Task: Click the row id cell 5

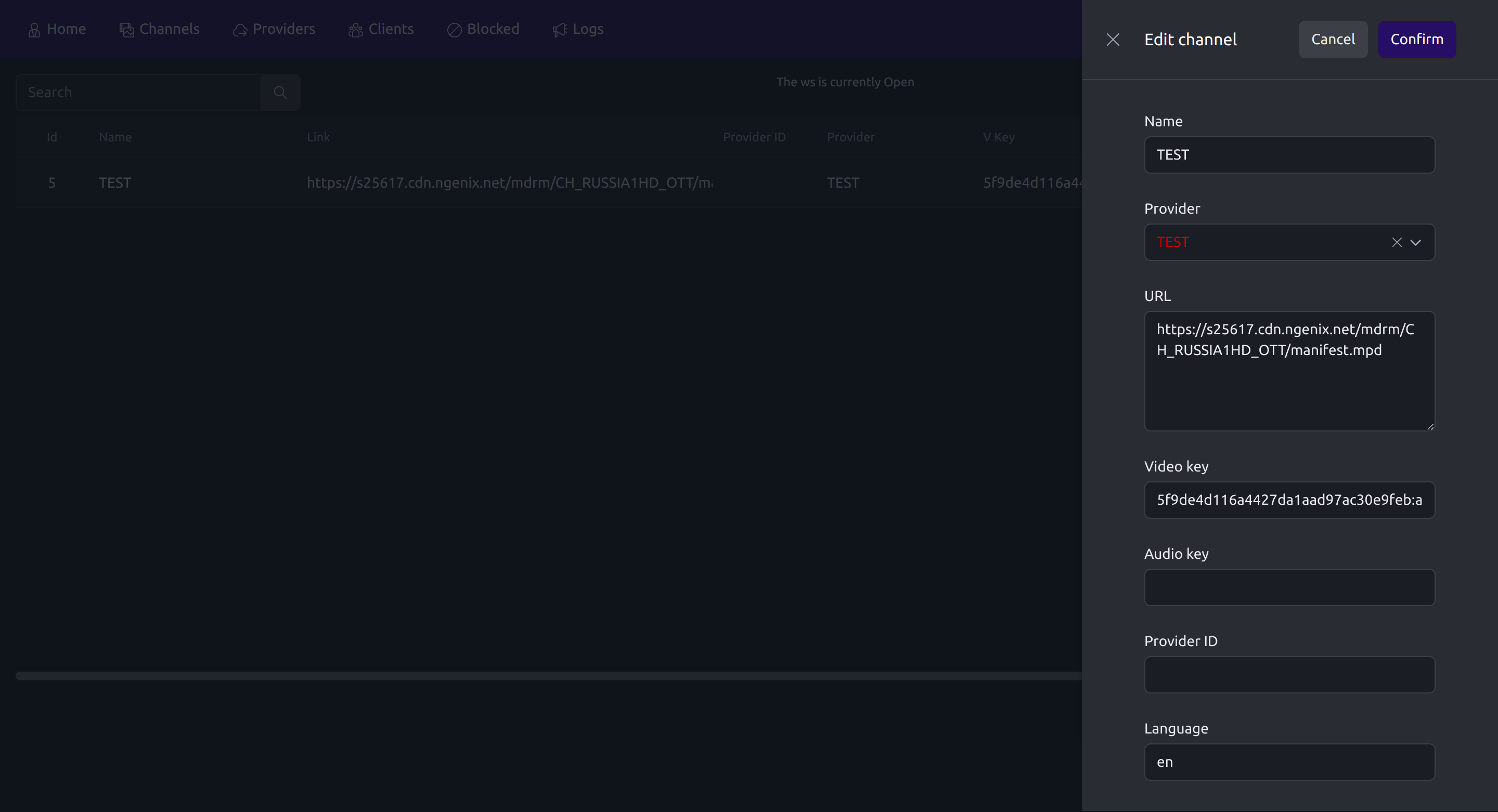Action: click(x=52, y=183)
